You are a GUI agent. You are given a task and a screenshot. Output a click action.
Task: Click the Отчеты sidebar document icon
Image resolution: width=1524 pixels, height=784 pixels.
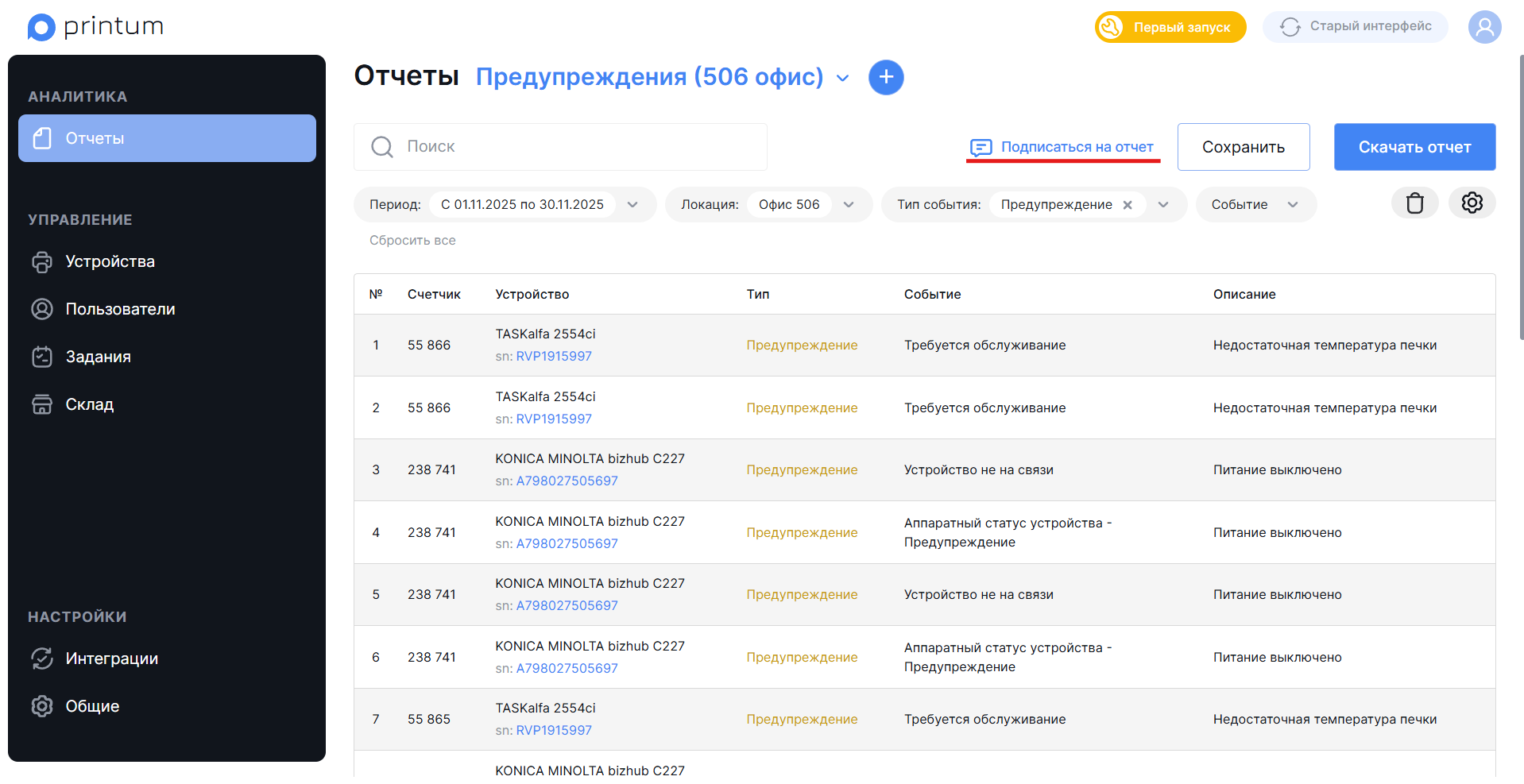pos(42,138)
